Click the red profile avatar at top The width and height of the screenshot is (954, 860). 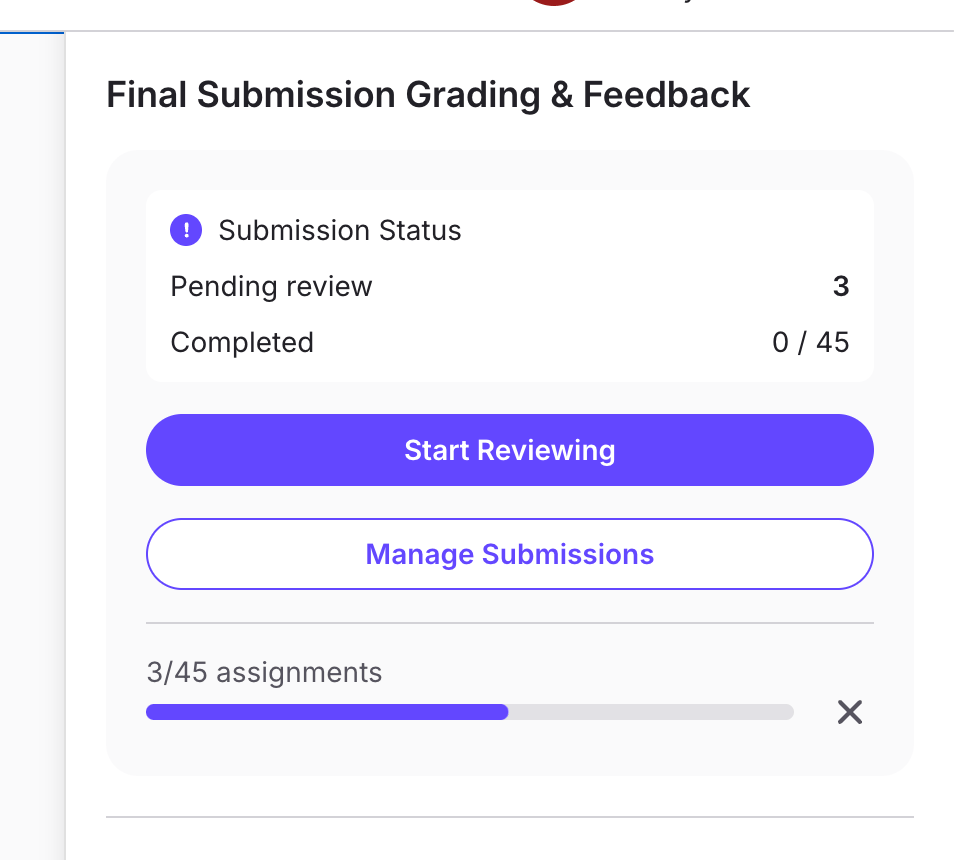point(554,2)
